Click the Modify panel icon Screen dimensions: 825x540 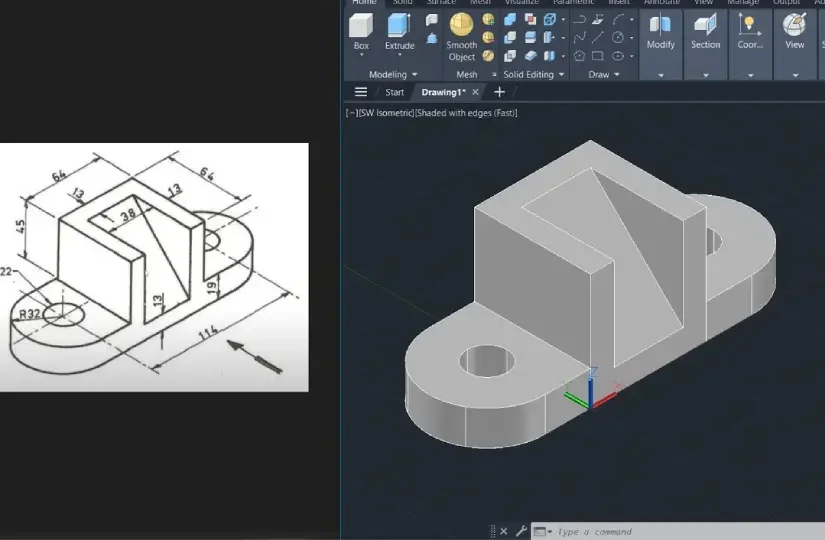[x=660, y=25]
